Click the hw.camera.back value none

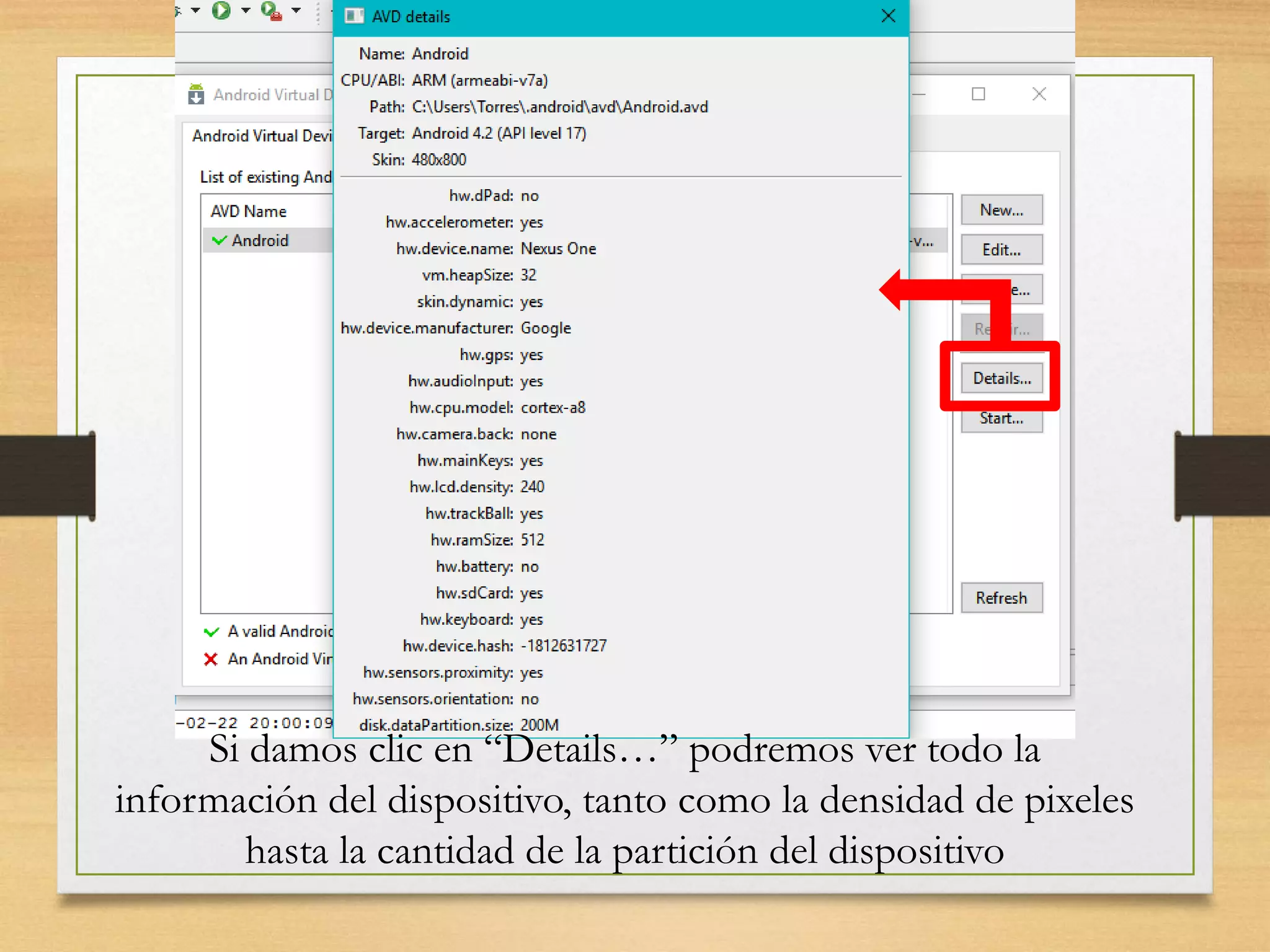tap(538, 434)
